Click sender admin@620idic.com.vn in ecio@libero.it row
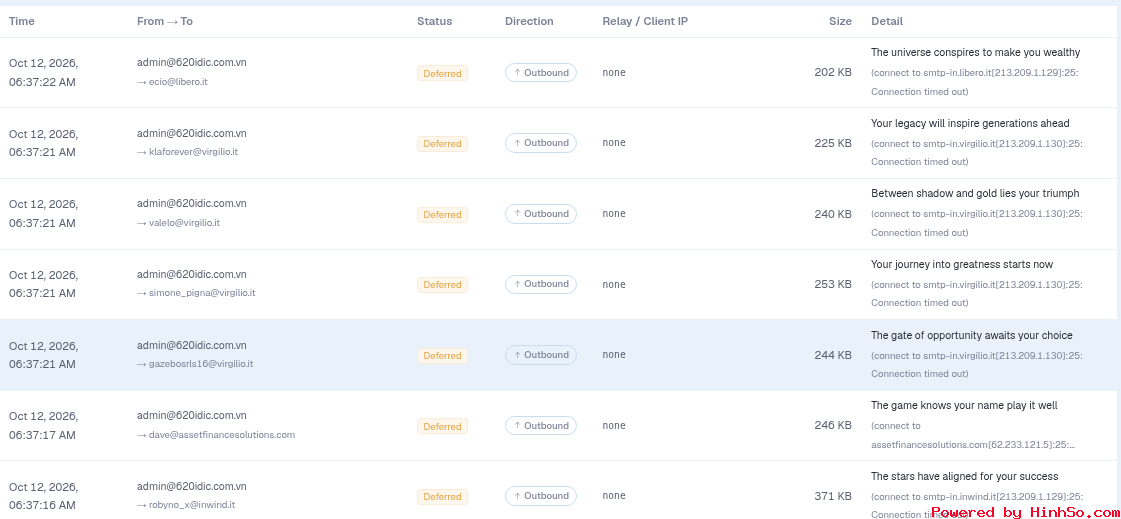Image resolution: width=1121 pixels, height=519 pixels. tap(192, 62)
